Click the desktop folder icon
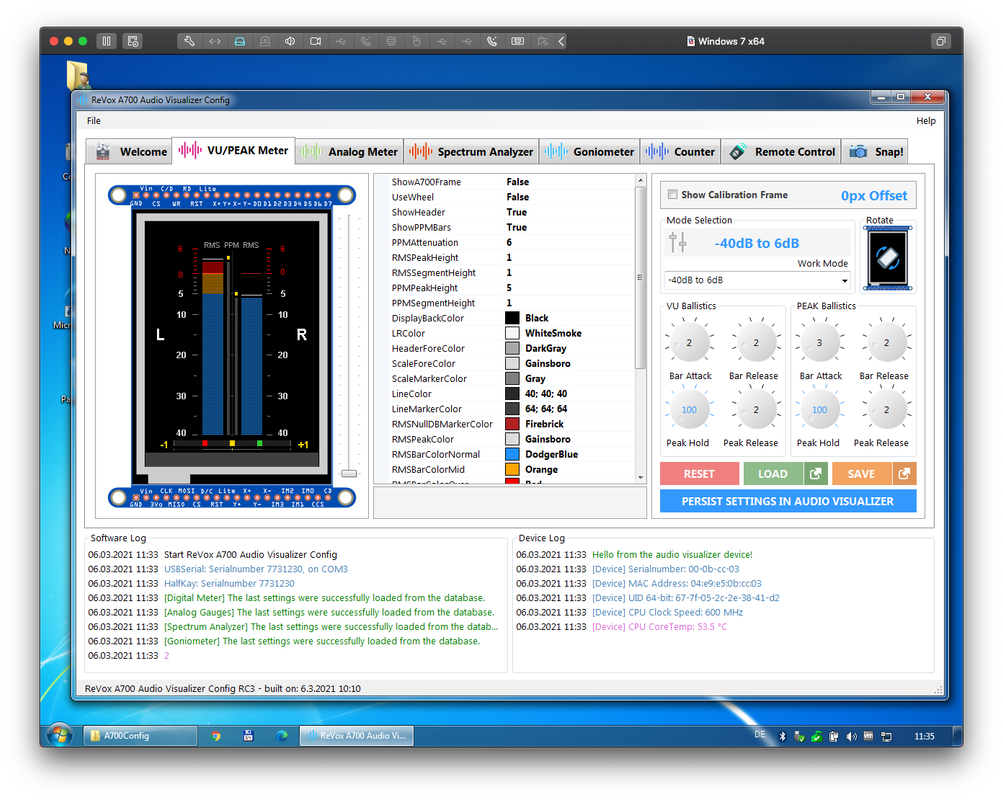This screenshot has height=800, width=1003. pos(78,74)
